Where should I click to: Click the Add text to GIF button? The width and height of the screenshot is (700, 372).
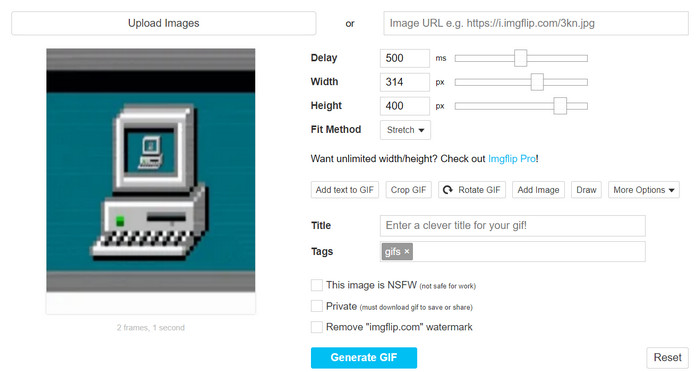coord(345,190)
